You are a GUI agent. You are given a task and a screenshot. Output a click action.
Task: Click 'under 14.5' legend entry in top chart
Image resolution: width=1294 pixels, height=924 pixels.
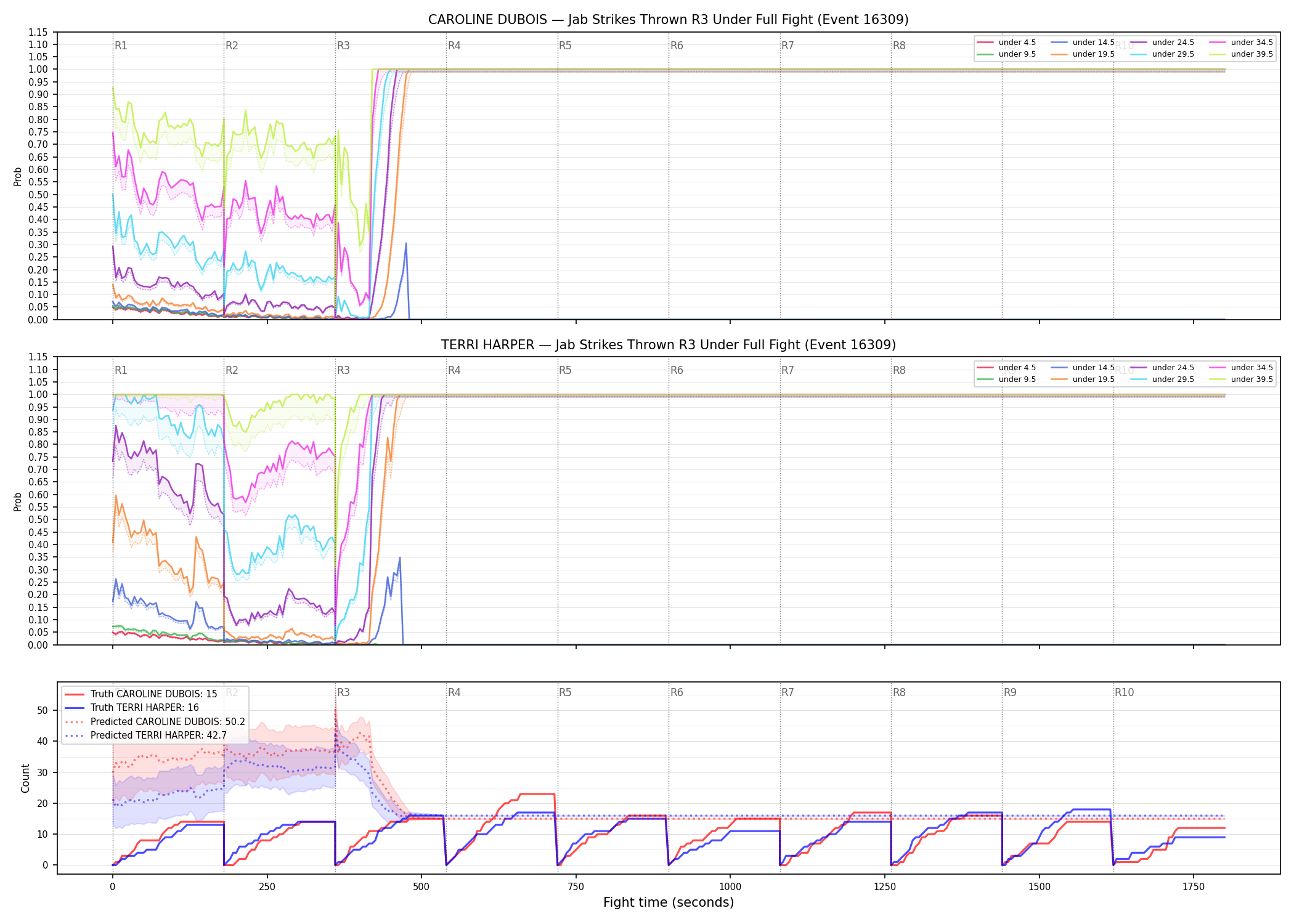point(1083,43)
